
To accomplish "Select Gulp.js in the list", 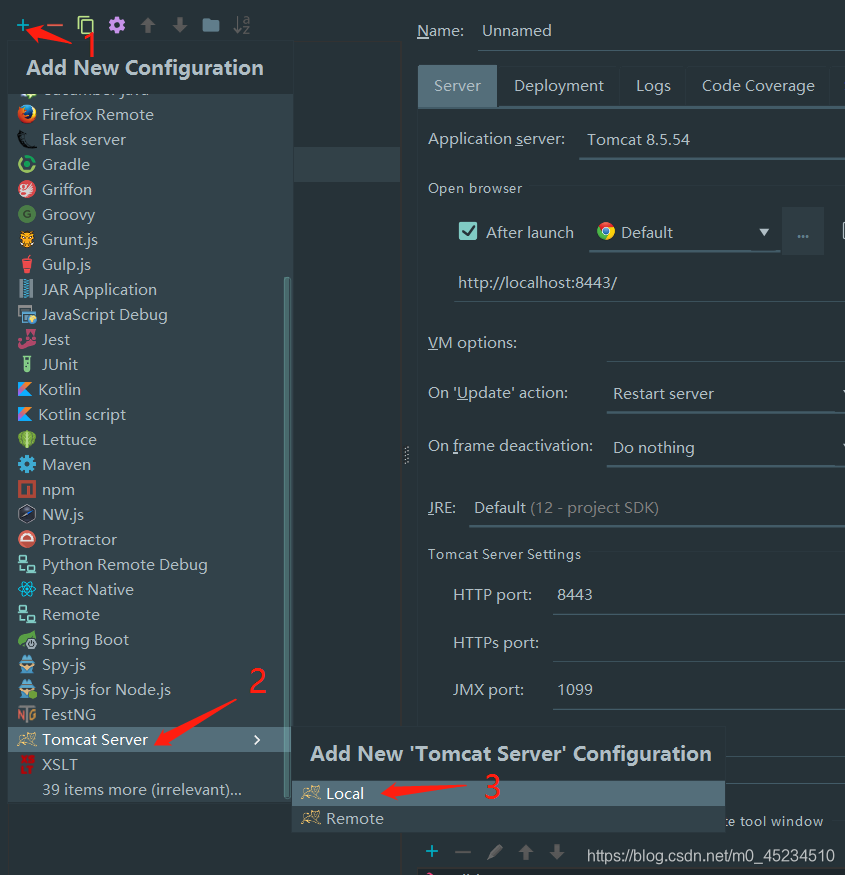I will 151,265.
